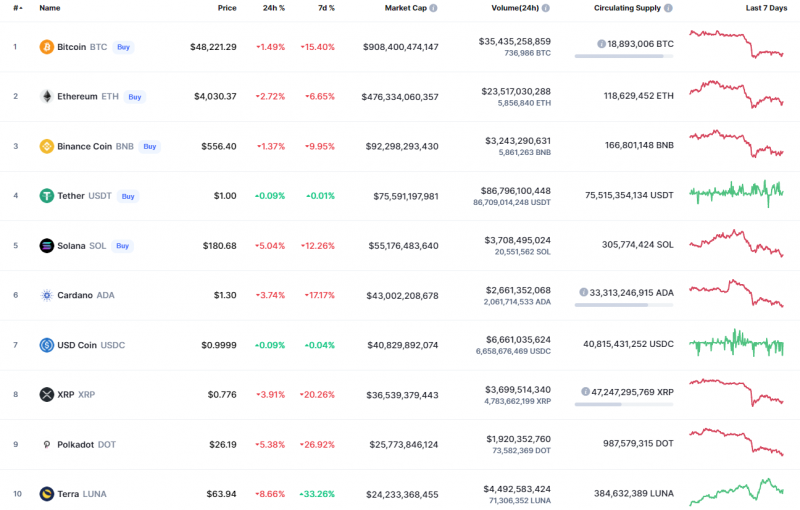Open Volume(24h) info tooltip icon
The width and height of the screenshot is (800, 510).
coord(545,8)
